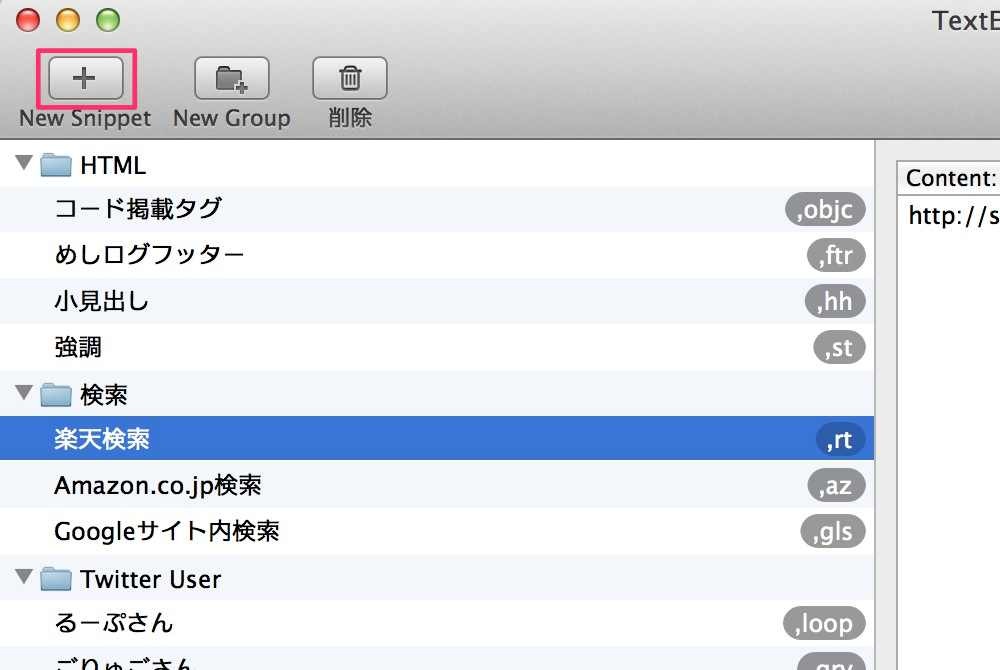This screenshot has width=1000, height=670.
Task: Select the 検索 folder icon
Action: click(56, 395)
